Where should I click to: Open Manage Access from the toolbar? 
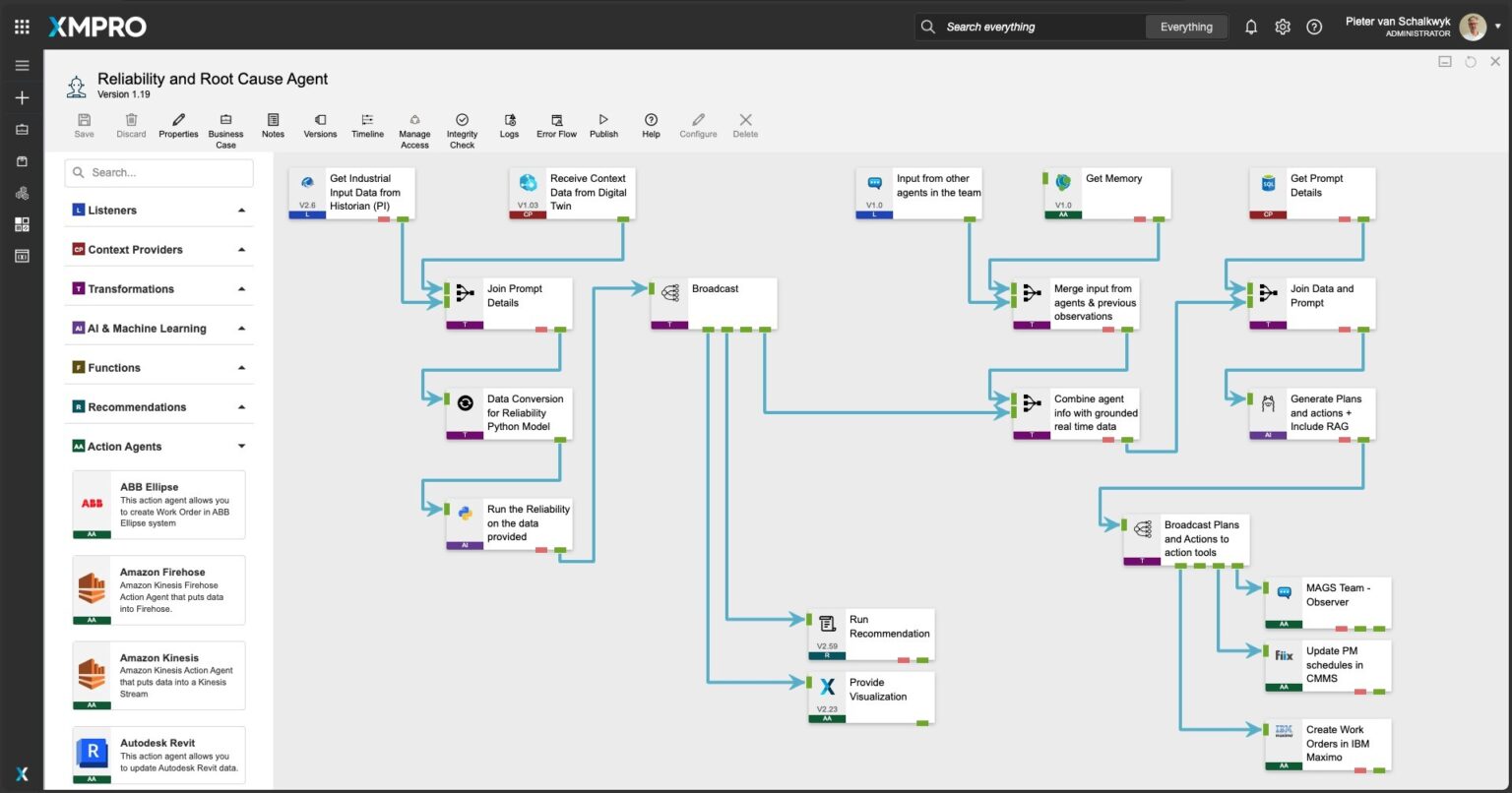tap(414, 120)
